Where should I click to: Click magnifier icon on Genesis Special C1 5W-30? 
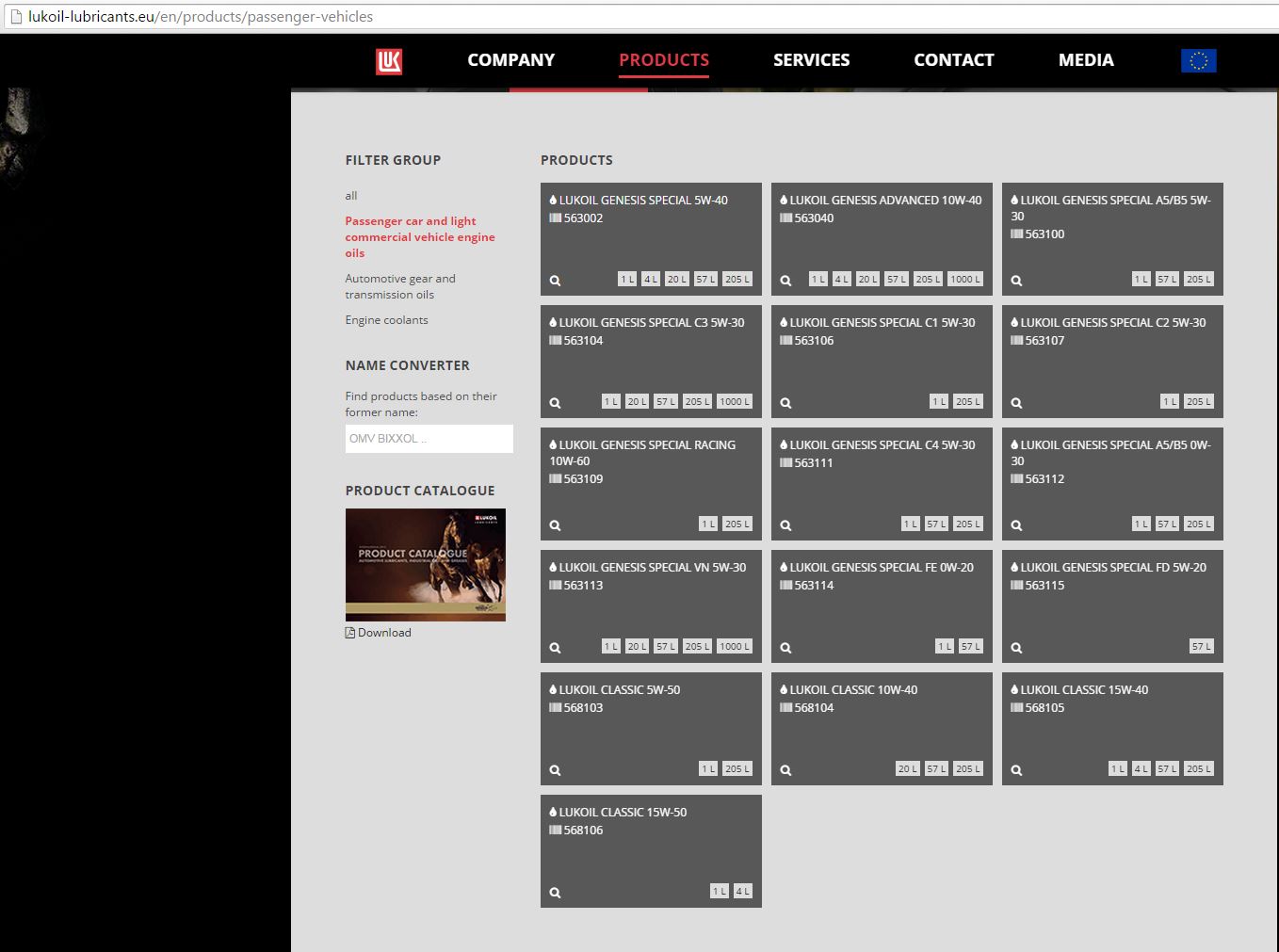(785, 403)
